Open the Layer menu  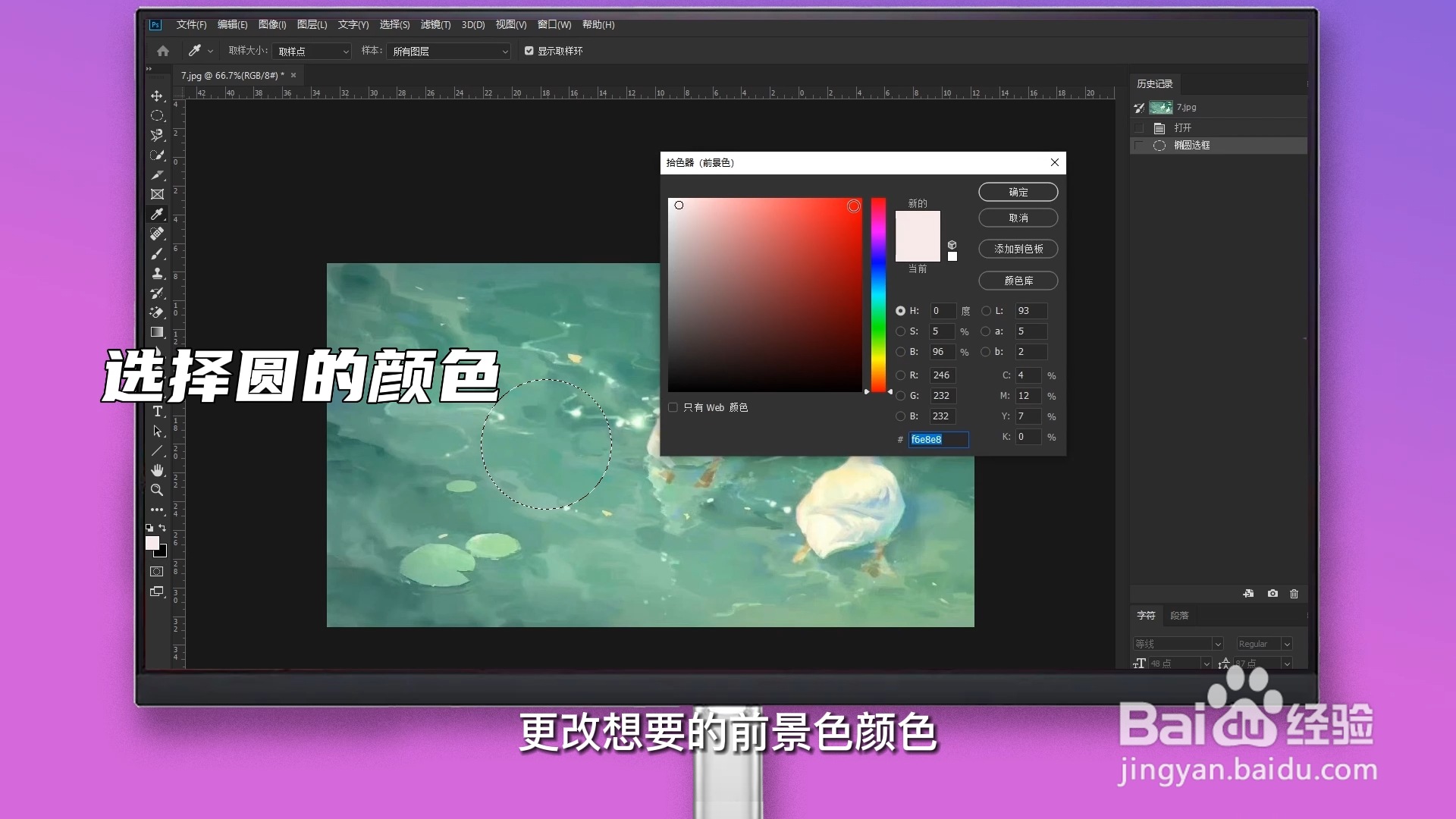[312, 25]
